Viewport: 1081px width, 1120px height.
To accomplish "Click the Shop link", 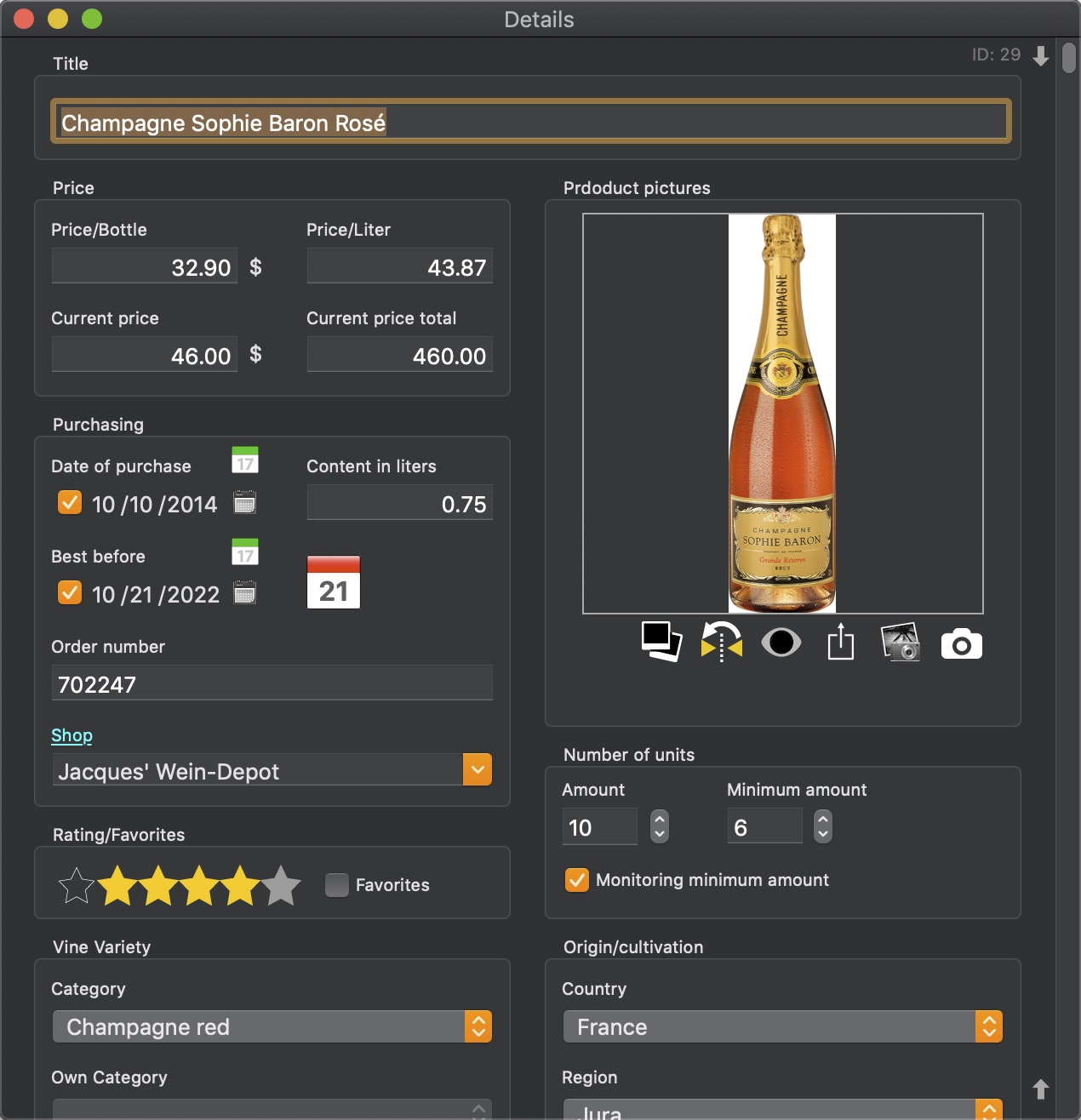I will [71, 735].
